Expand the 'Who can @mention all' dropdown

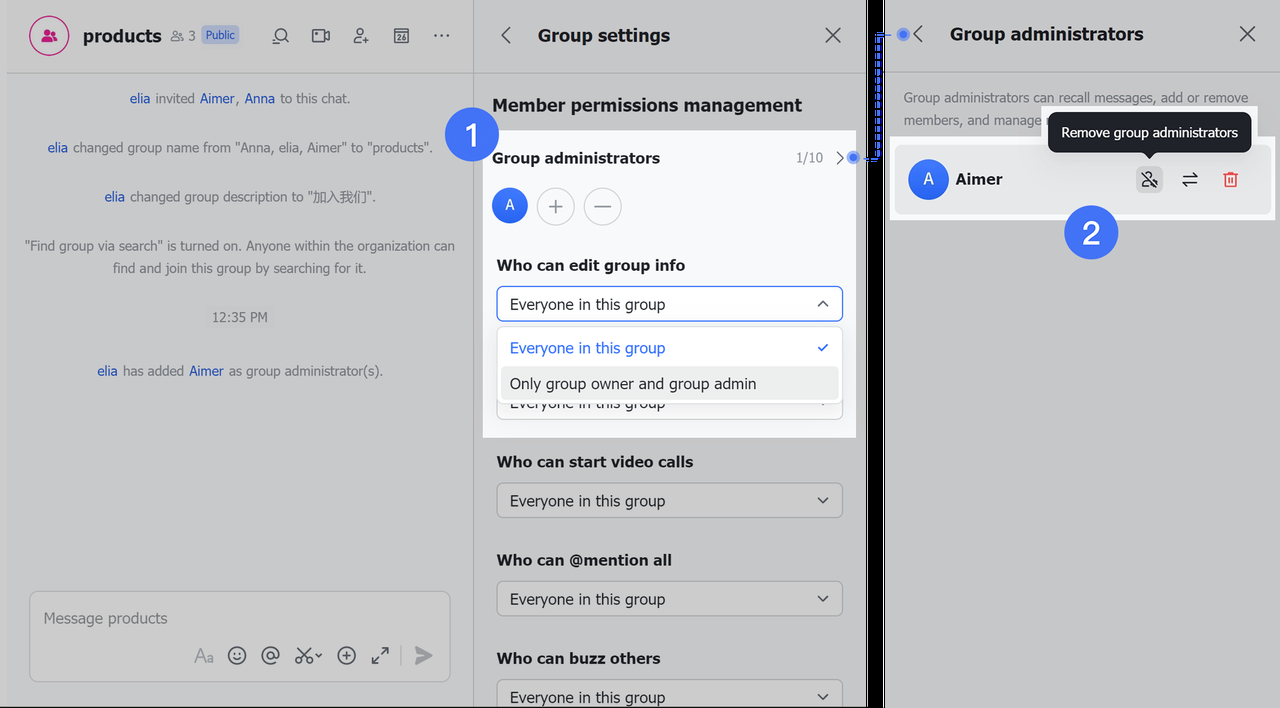click(x=669, y=599)
